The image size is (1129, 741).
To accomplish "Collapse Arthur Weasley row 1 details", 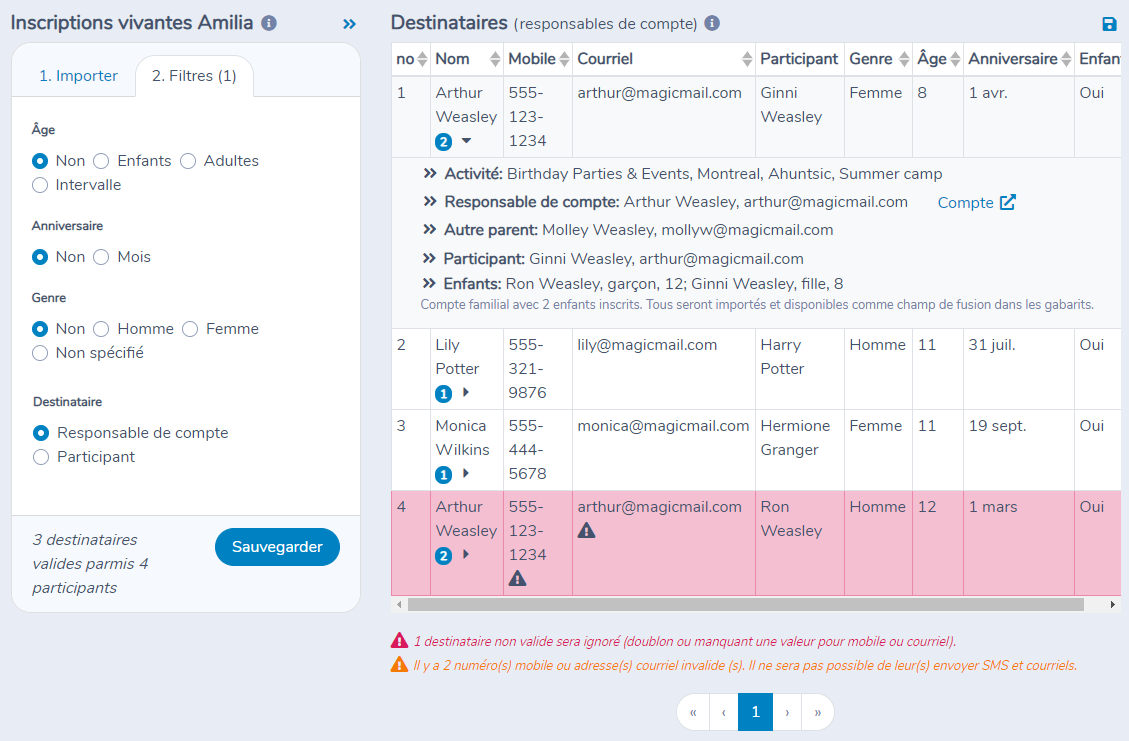I will coord(467,140).
